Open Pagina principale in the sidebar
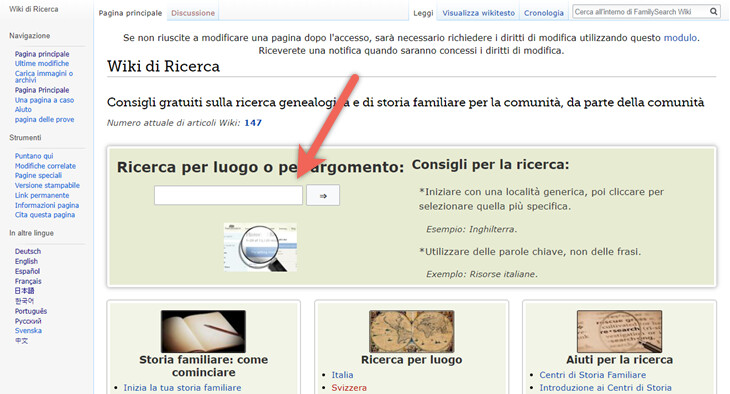730x394 pixels. (x=42, y=54)
